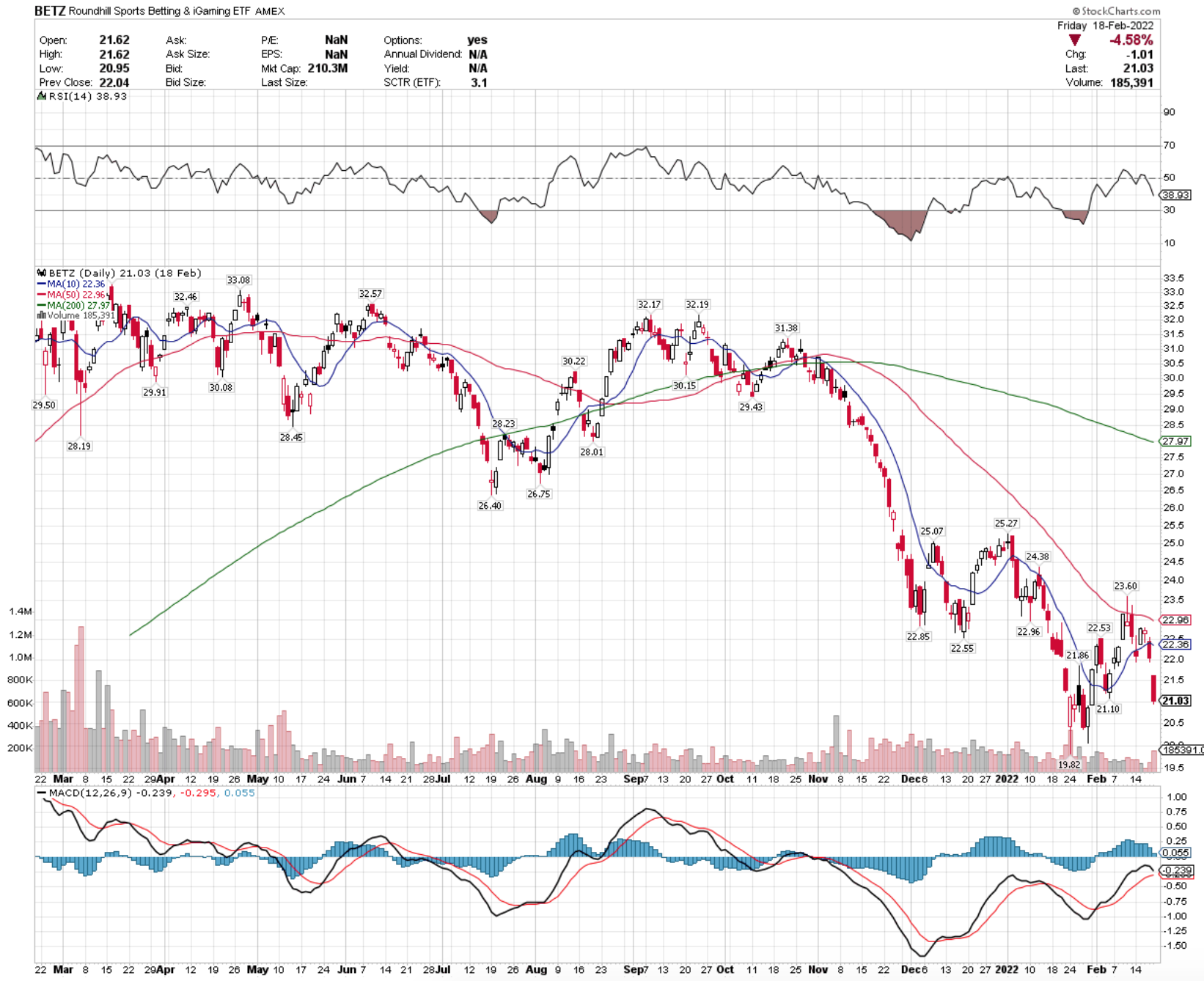Click the RSI current value tag 38.93

1175,195
